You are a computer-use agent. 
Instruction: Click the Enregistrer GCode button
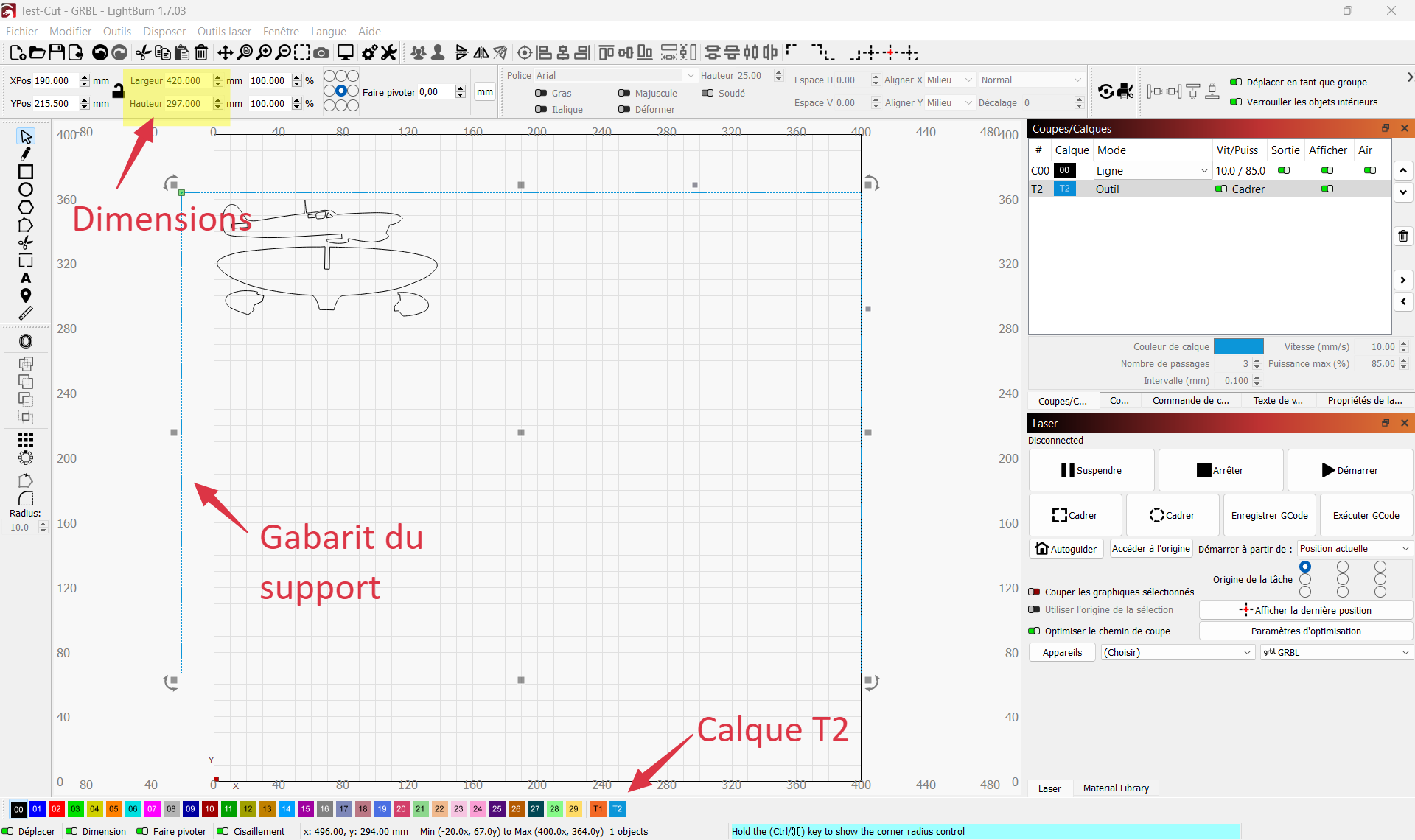point(1269,515)
